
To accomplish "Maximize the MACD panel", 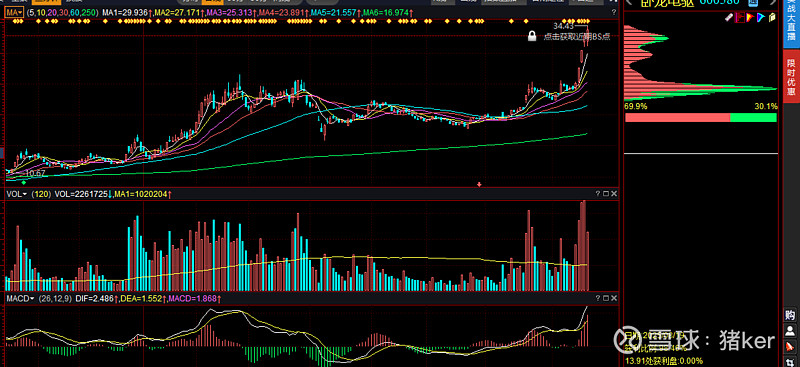I will 606,298.
